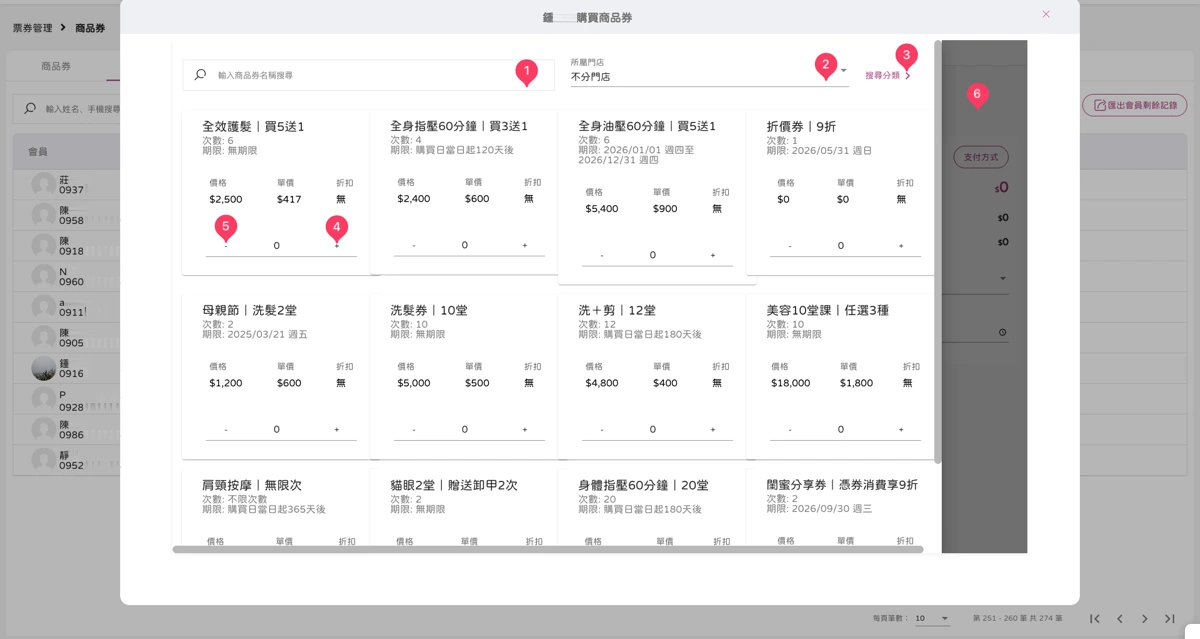Click the $2,500 price of 全效護髮
1200x639 pixels.
[x=226, y=199]
